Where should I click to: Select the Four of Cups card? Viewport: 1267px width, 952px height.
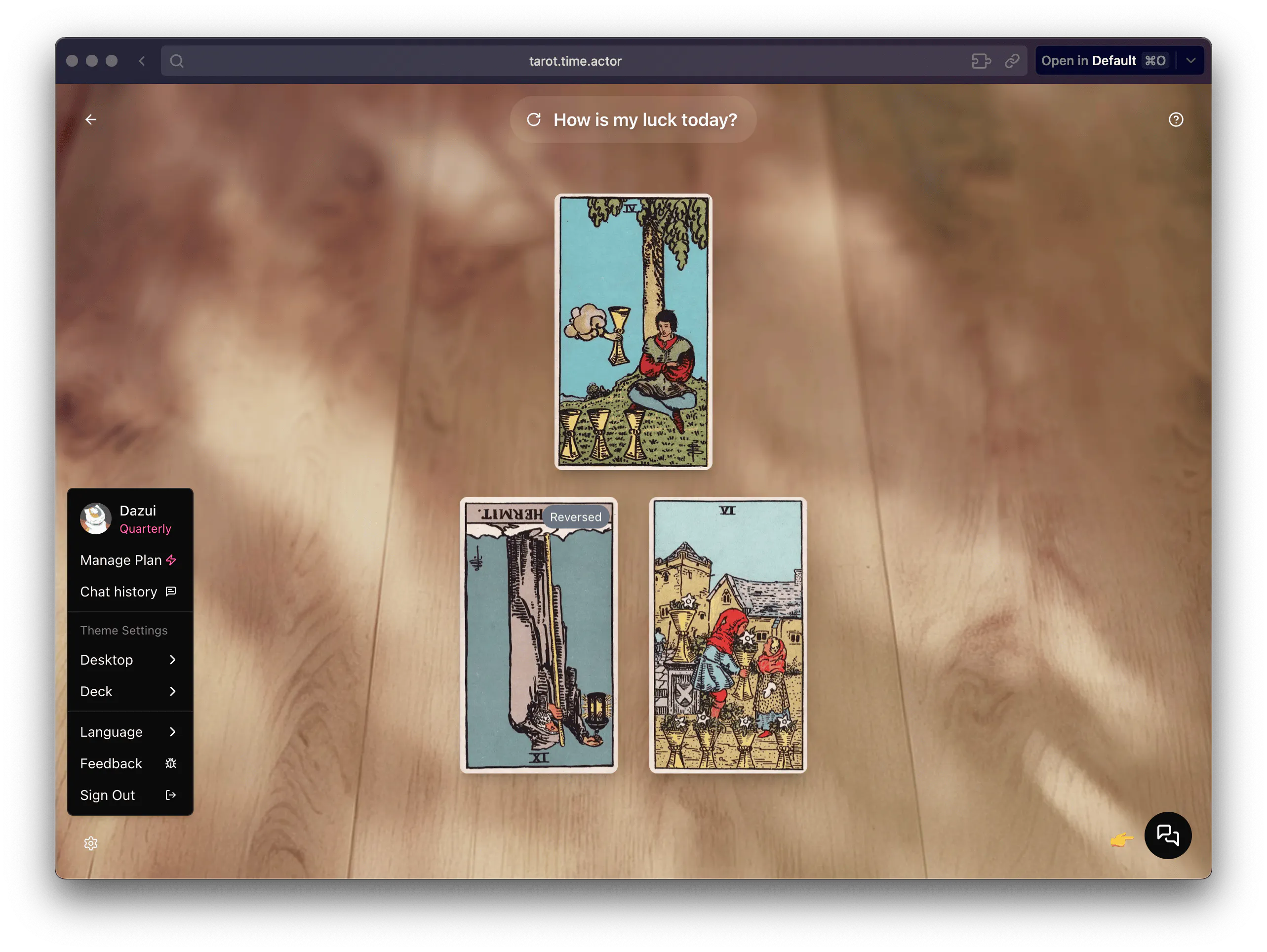point(633,332)
